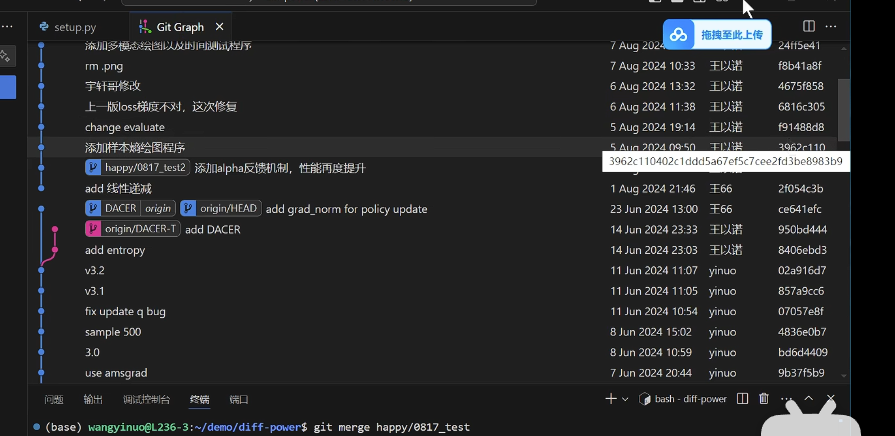Select the 终端 (Terminal) panel tab

199,399
